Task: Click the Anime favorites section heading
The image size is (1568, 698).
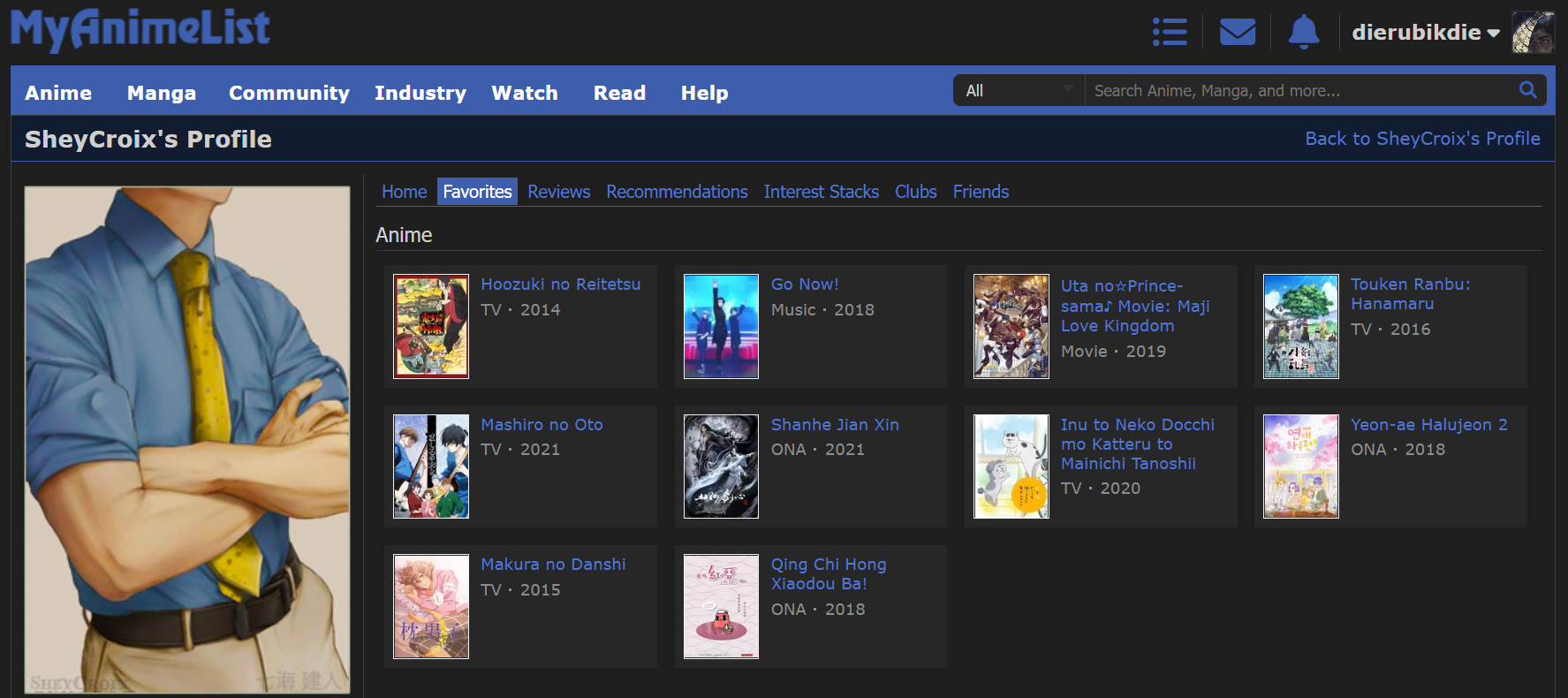Action: click(x=404, y=235)
